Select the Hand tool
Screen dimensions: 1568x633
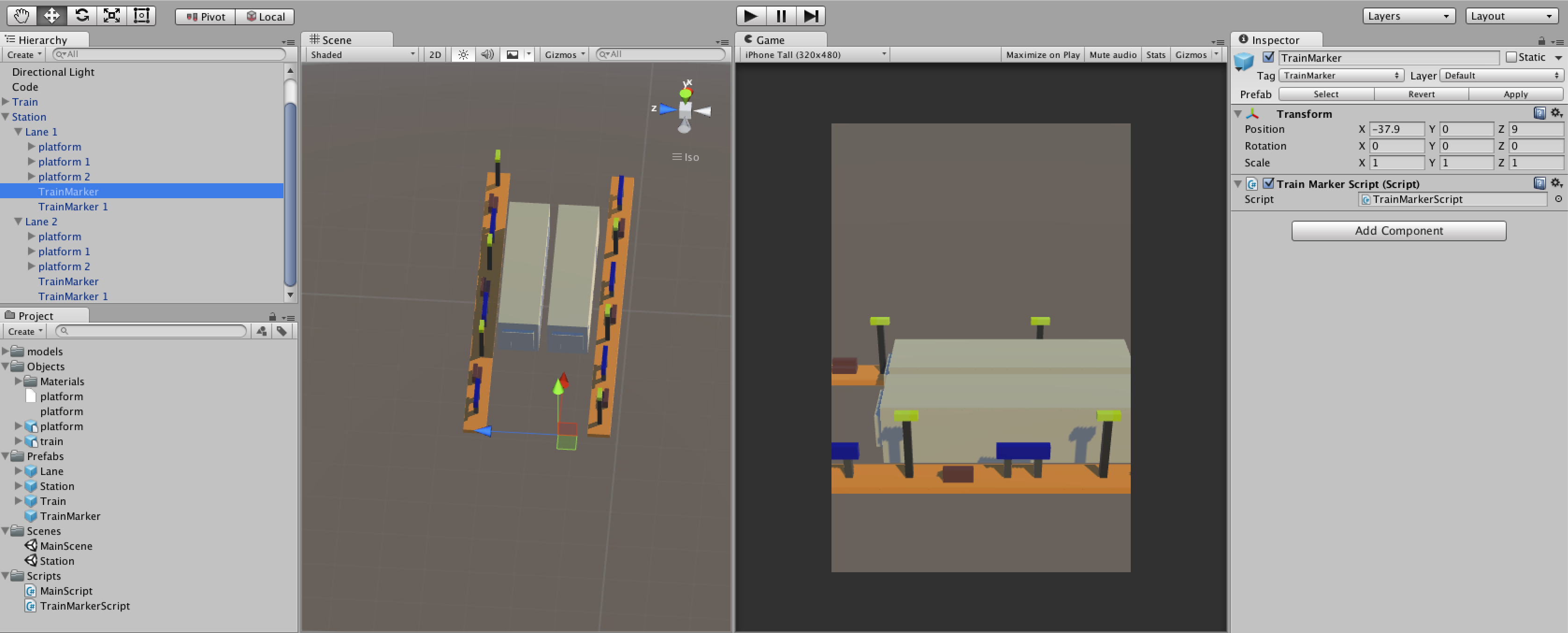(22, 16)
